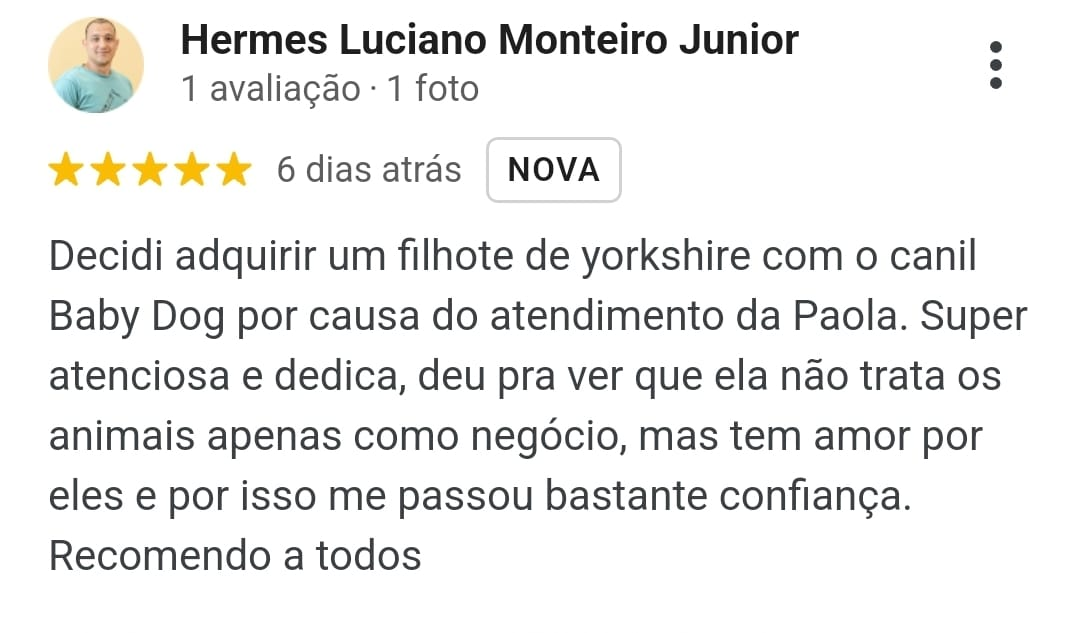Click the third yellow rating star
Image resolution: width=1080 pixels, height=633 pixels.
click(150, 171)
